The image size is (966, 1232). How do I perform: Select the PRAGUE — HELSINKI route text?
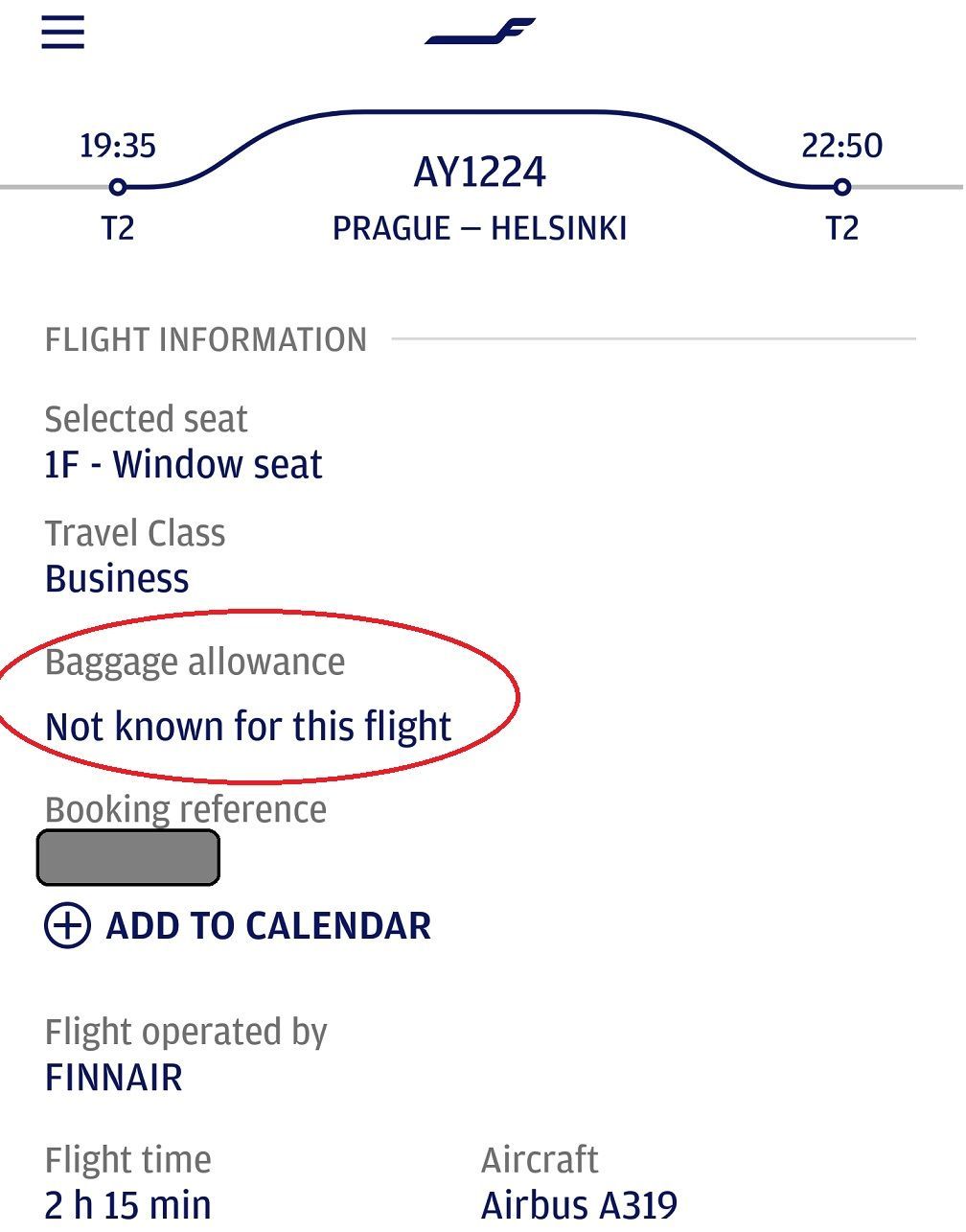(480, 229)
